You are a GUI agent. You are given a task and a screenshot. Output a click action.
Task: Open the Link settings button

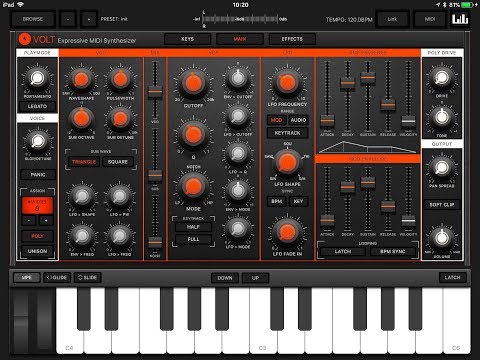tap(392, 19)
